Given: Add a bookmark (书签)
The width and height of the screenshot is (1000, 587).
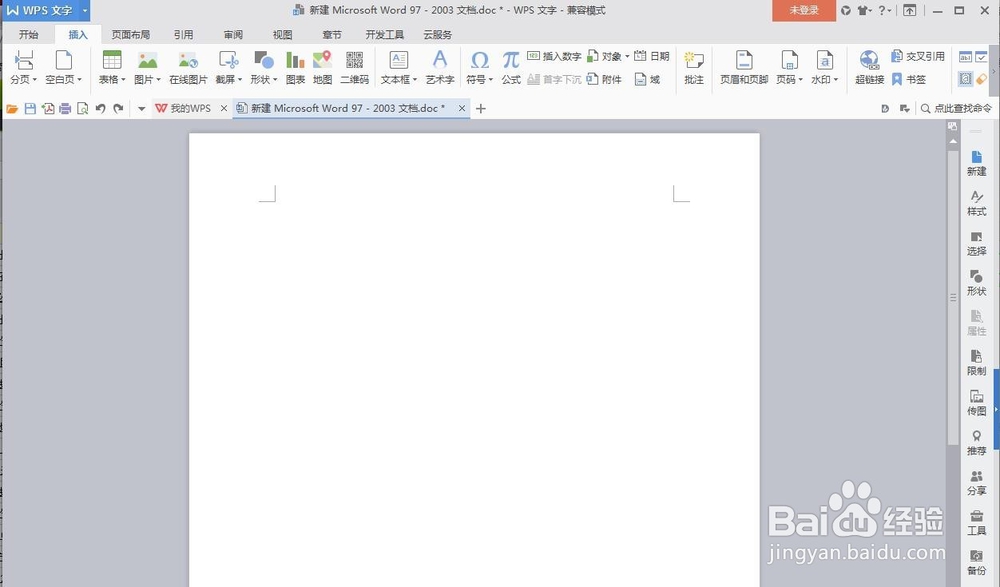Looking at the screenshot, I should (908, 79).
